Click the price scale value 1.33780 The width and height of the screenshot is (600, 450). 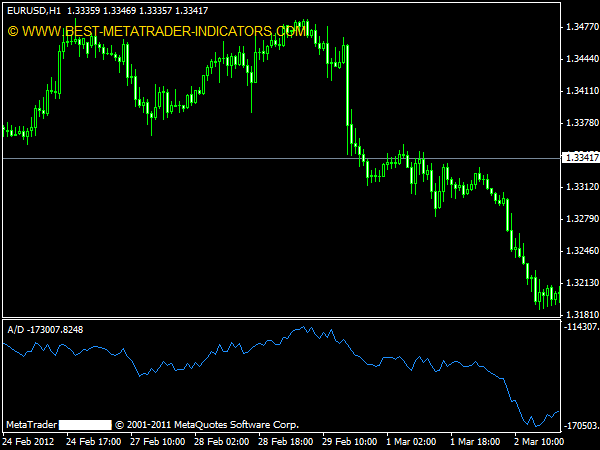click(x=582, y=123)
